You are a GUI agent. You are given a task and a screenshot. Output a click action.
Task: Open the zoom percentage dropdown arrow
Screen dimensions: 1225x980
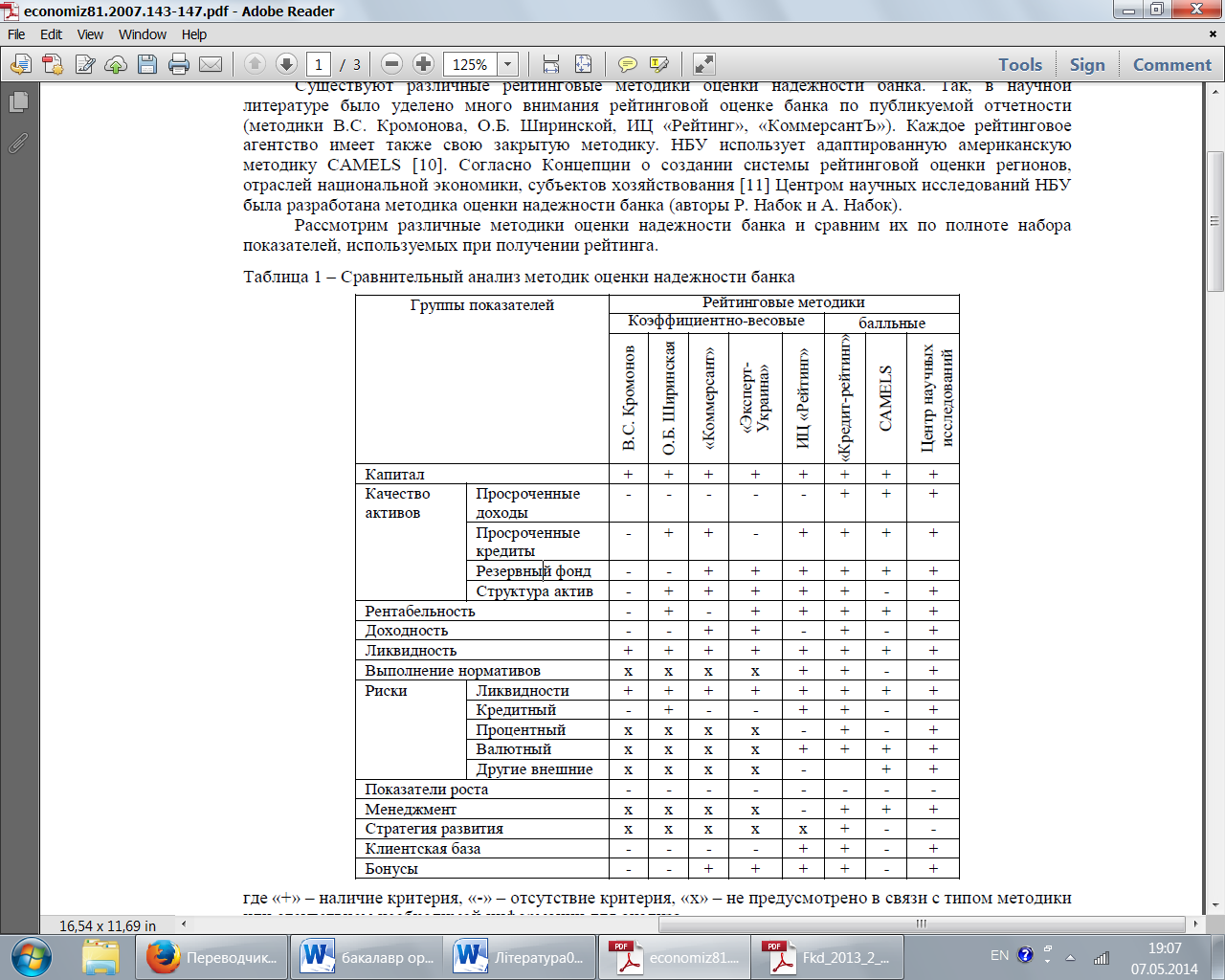point(508,64)
